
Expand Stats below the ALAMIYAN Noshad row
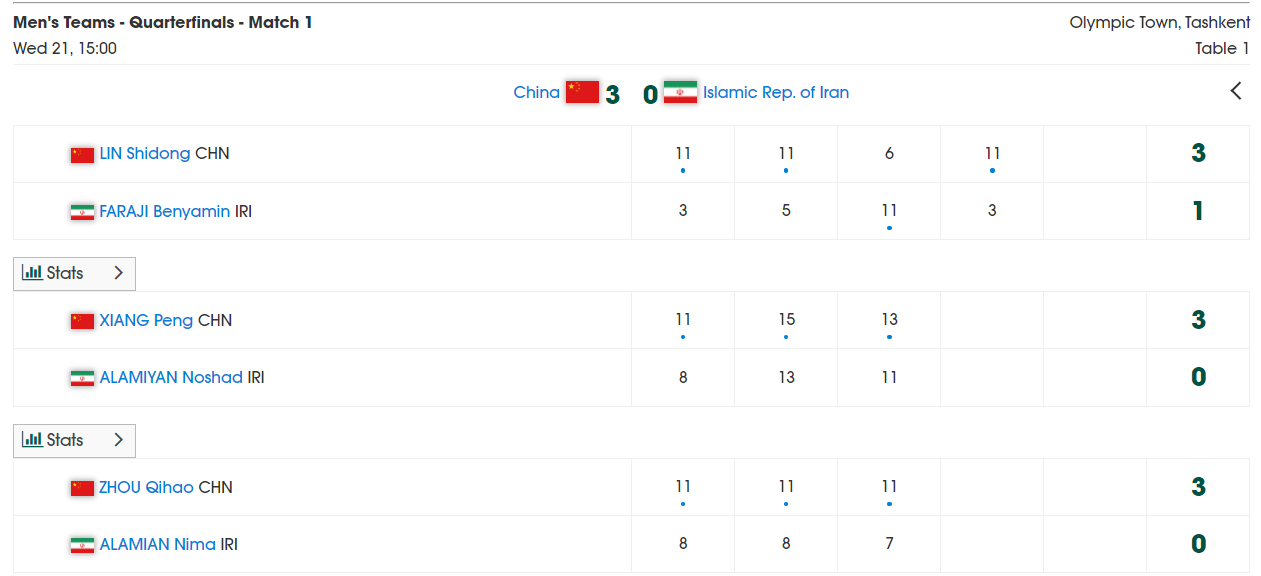[74, 440]
